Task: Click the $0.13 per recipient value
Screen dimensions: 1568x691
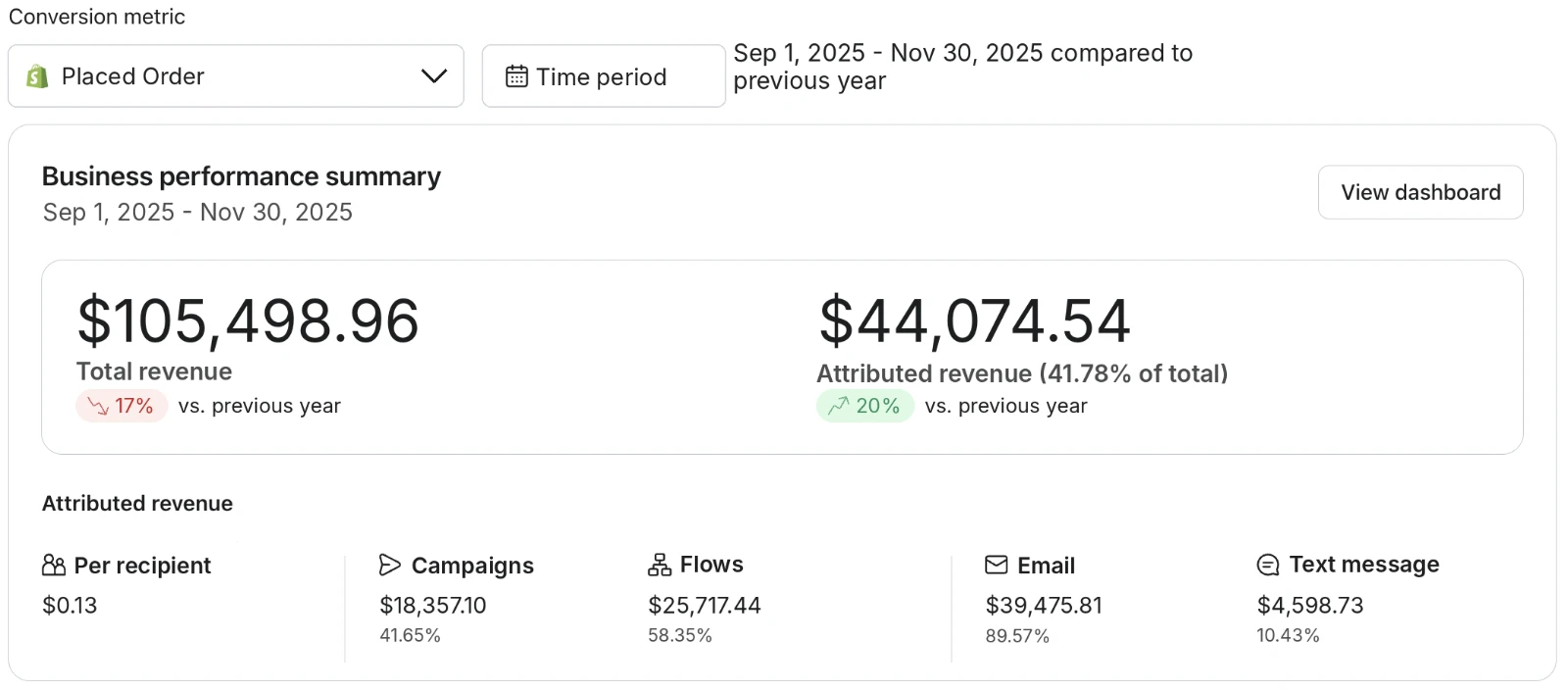Action: [x=70, y=606]
